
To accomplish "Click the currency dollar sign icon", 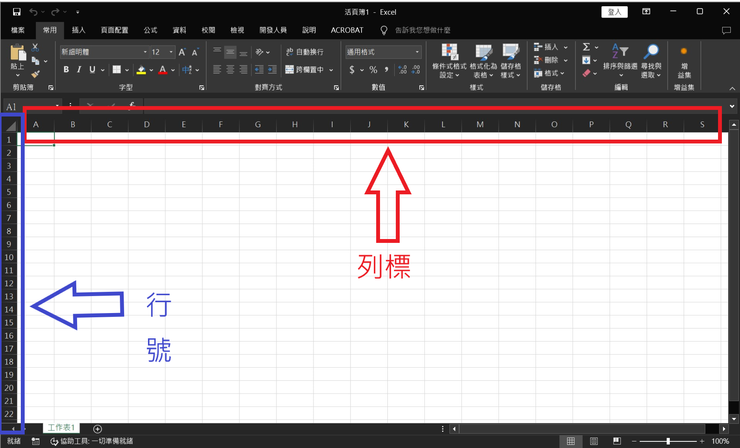I will (352, 70).
